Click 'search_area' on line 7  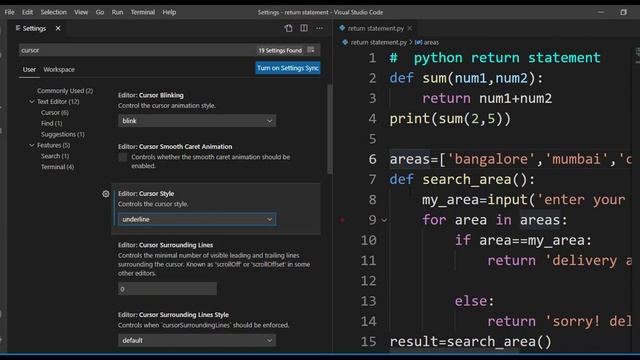tap(467, 180)
